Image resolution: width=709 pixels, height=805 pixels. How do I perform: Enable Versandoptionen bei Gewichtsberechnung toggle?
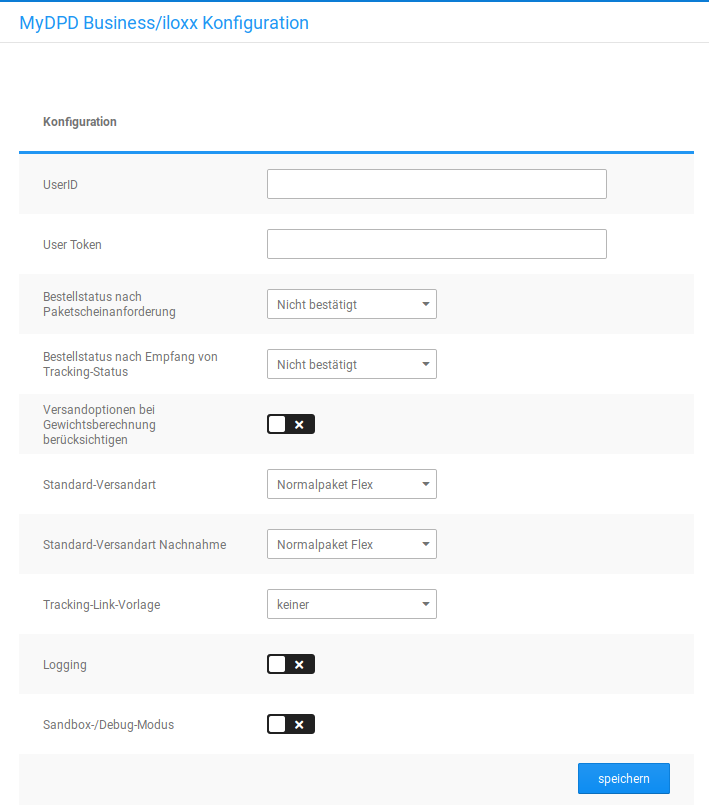pyautogui.click(x=291, y=424)
